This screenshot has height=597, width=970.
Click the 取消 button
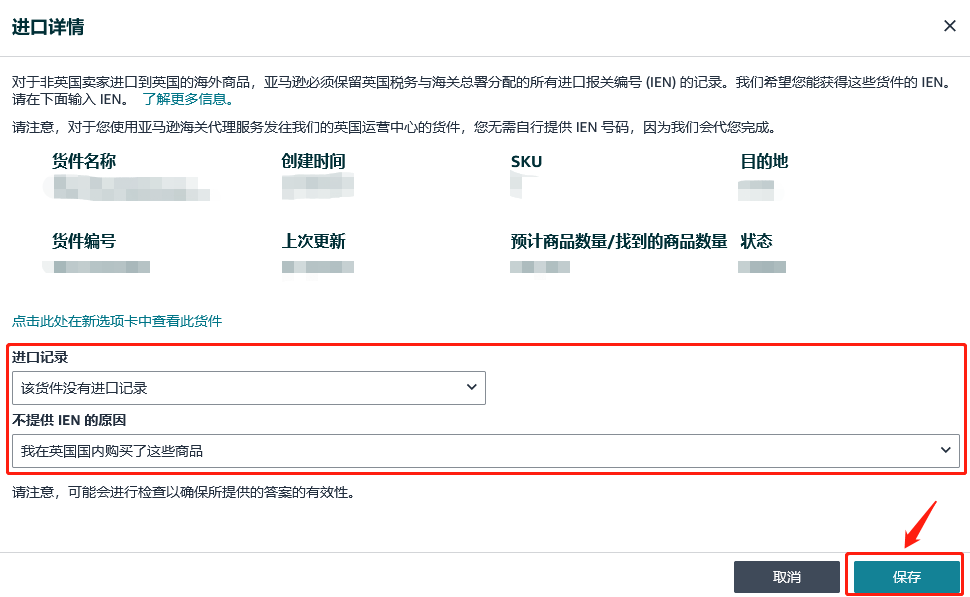(x=786, y=576)
